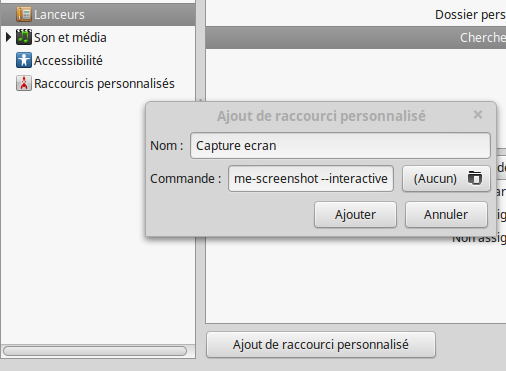
Task: Select the Lanceurs category label
Action: pyautogui.click(x=59, y=15)
